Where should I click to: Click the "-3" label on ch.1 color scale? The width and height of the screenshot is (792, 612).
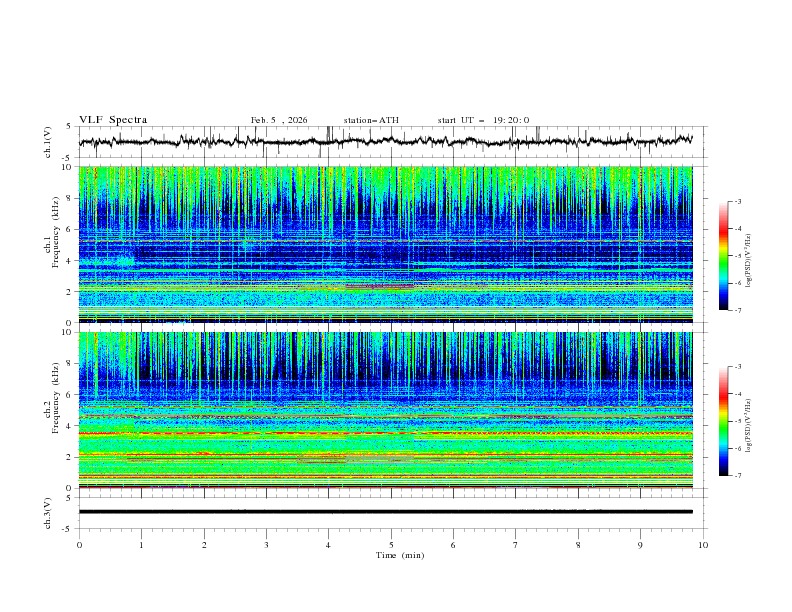pyautogui.click(x=737, y=201)
